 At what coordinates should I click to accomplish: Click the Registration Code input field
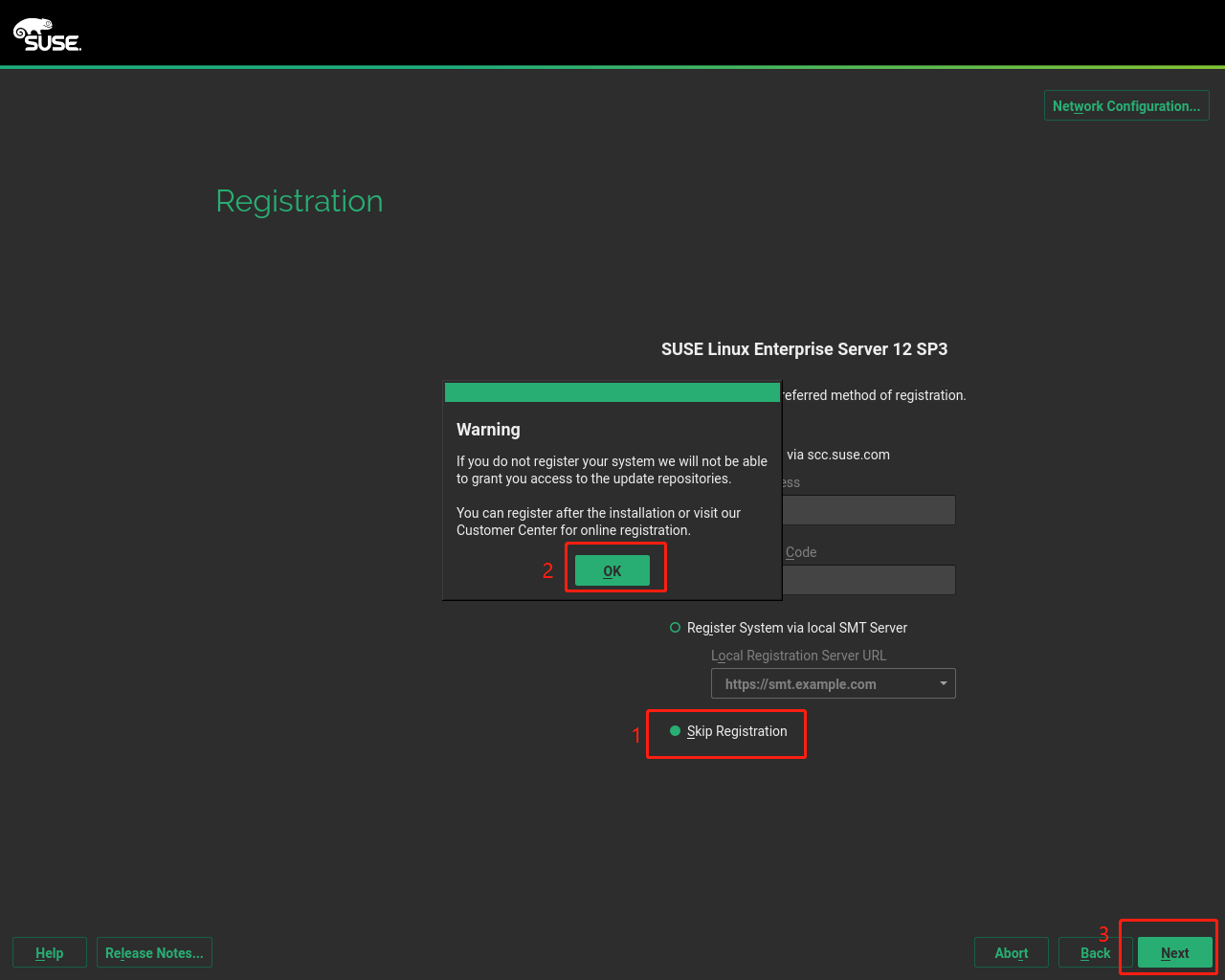point(869,580)
